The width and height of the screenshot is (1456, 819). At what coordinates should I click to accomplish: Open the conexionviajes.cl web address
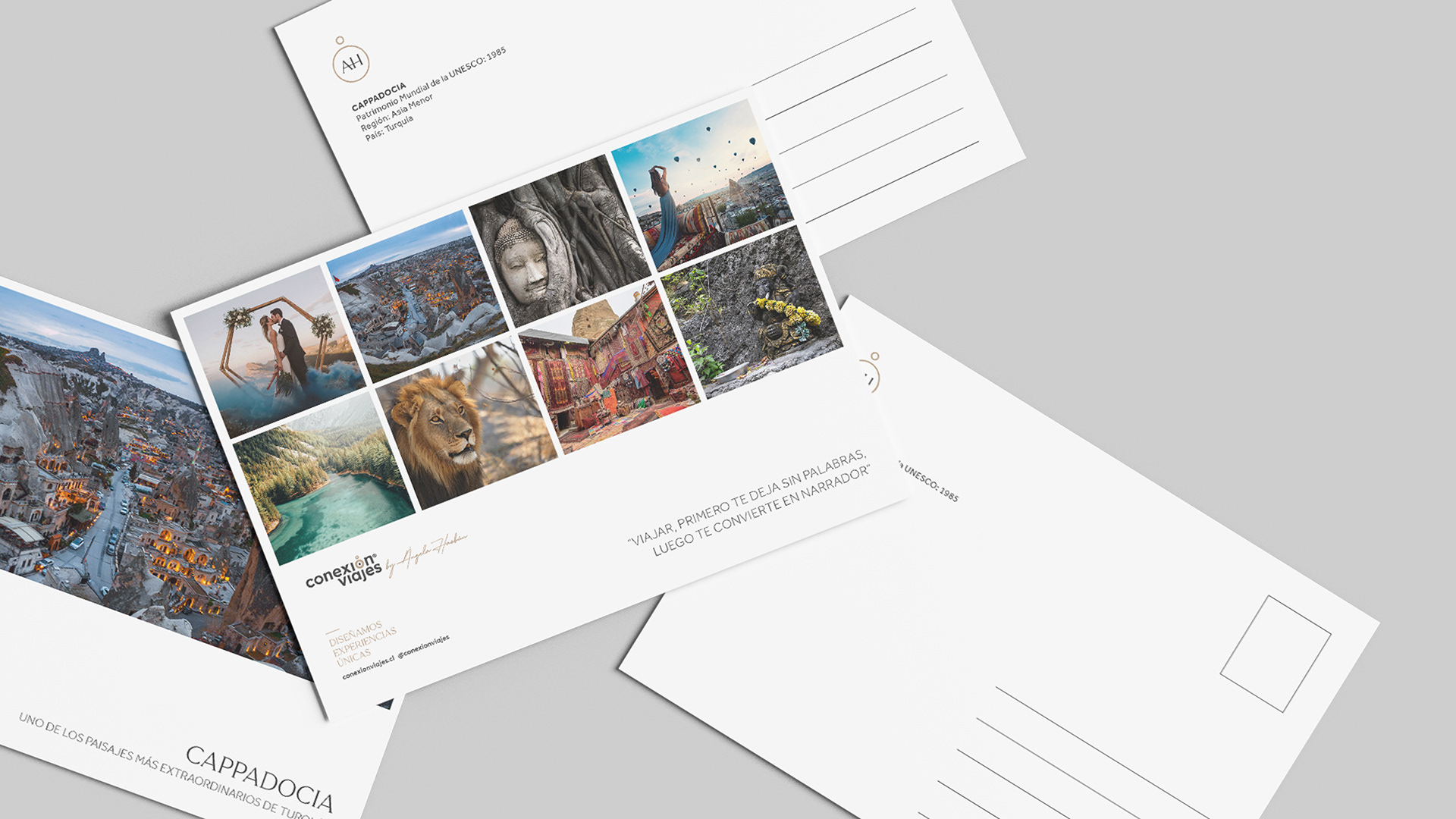tap(369, 667)
